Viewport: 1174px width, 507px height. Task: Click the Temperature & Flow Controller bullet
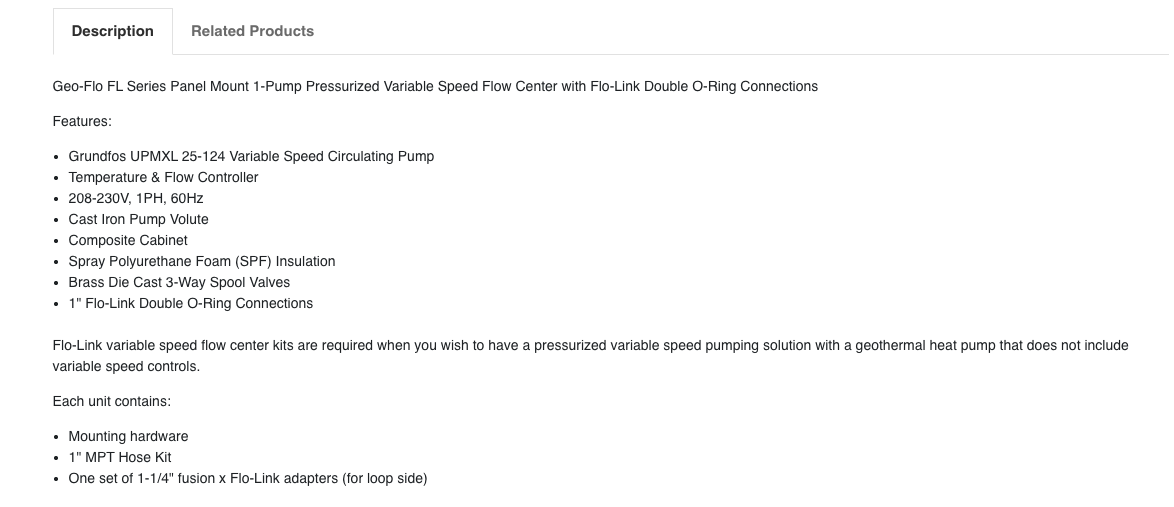[163, 177]
